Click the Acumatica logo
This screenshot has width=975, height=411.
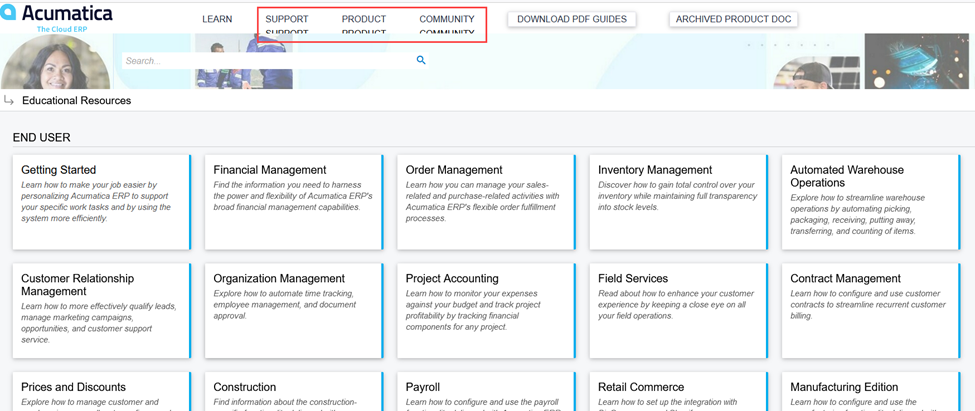[x=57, y=17]
